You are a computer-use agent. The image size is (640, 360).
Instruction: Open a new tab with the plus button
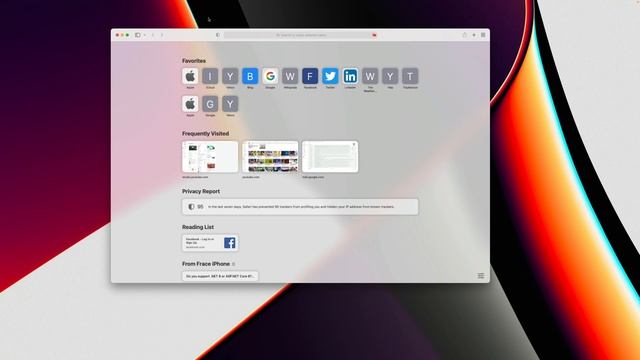pos(474,35)
